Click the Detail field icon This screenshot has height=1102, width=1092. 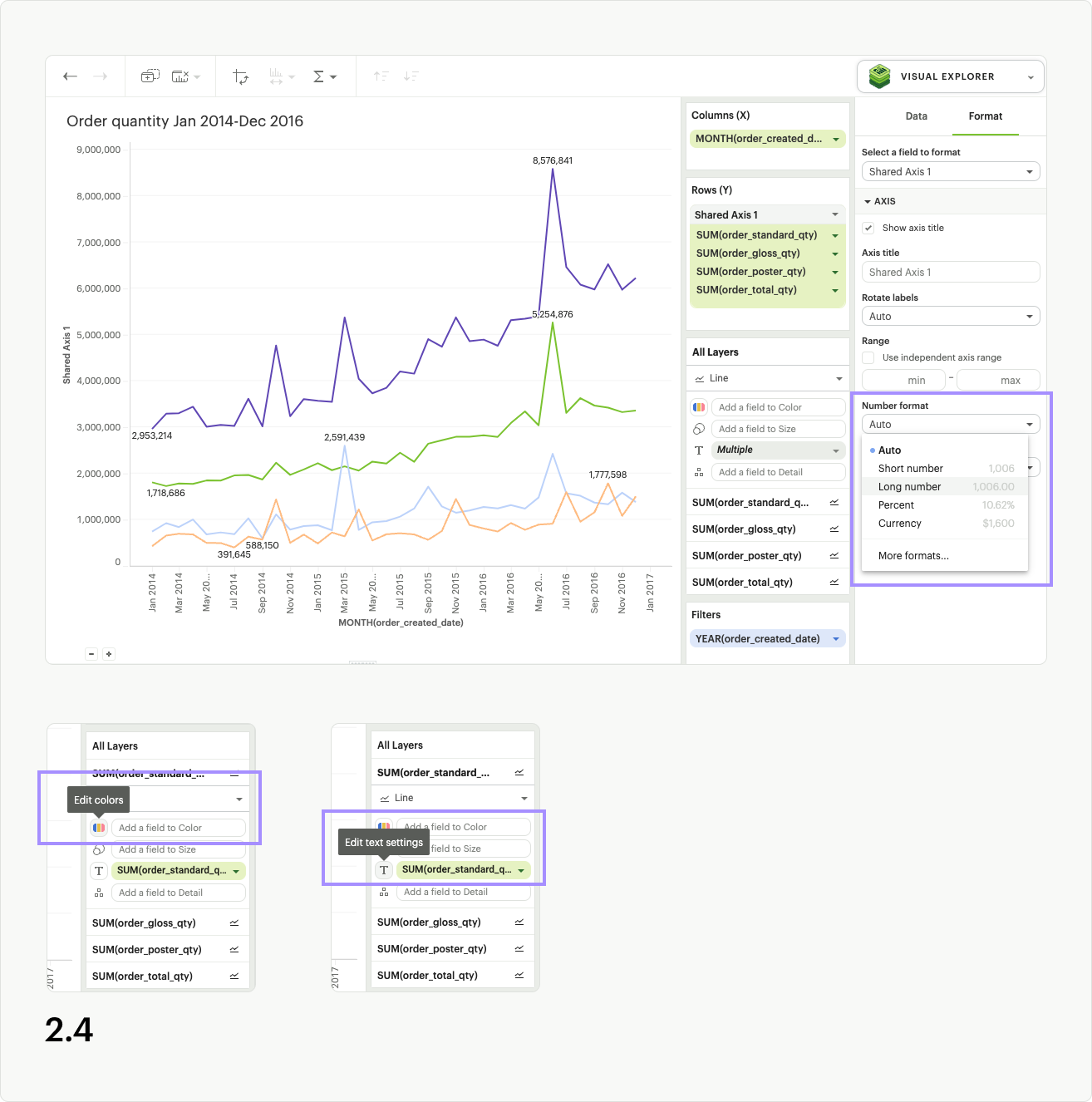(x=699, y=471)
